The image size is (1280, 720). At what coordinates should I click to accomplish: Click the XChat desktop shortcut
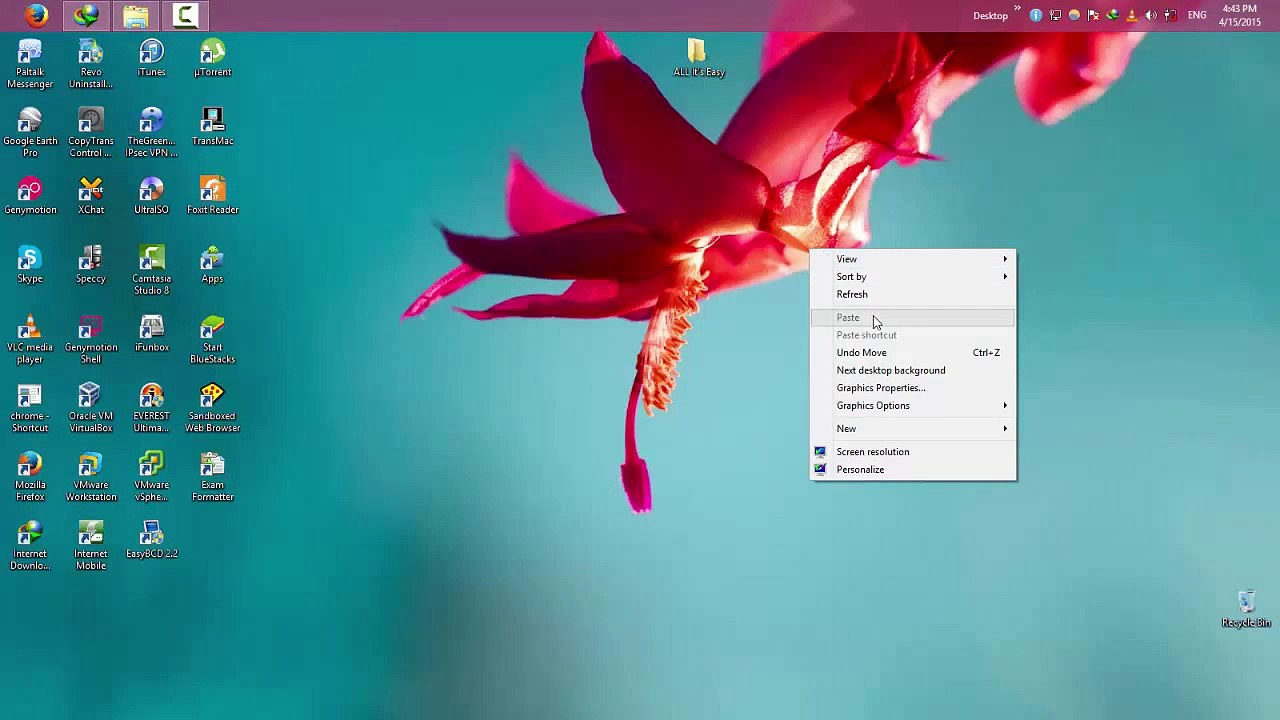click(91, 196)
